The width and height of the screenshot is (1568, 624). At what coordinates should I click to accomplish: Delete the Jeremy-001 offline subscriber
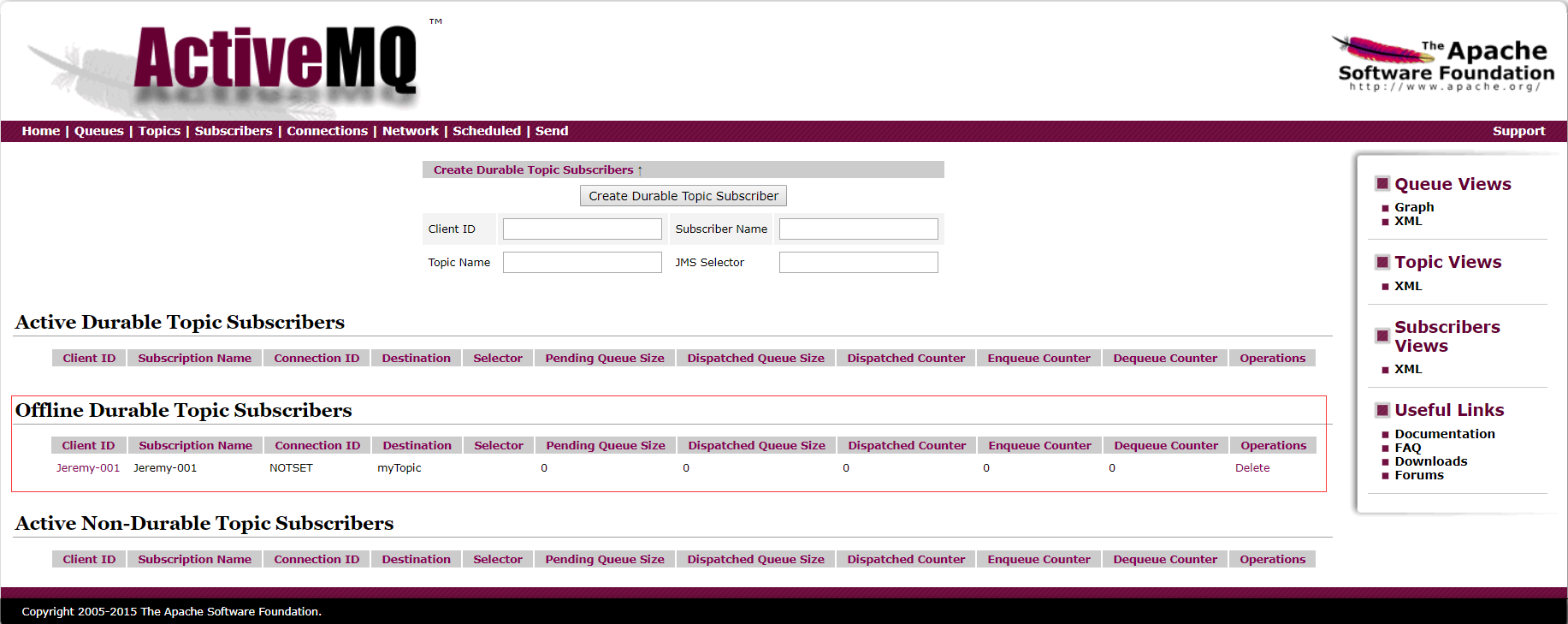1252,468
